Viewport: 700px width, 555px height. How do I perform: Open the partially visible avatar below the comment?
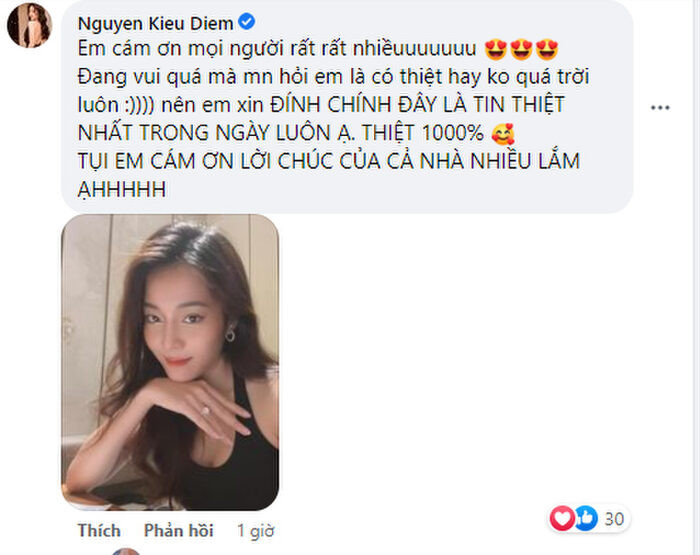tap(126, 551)
